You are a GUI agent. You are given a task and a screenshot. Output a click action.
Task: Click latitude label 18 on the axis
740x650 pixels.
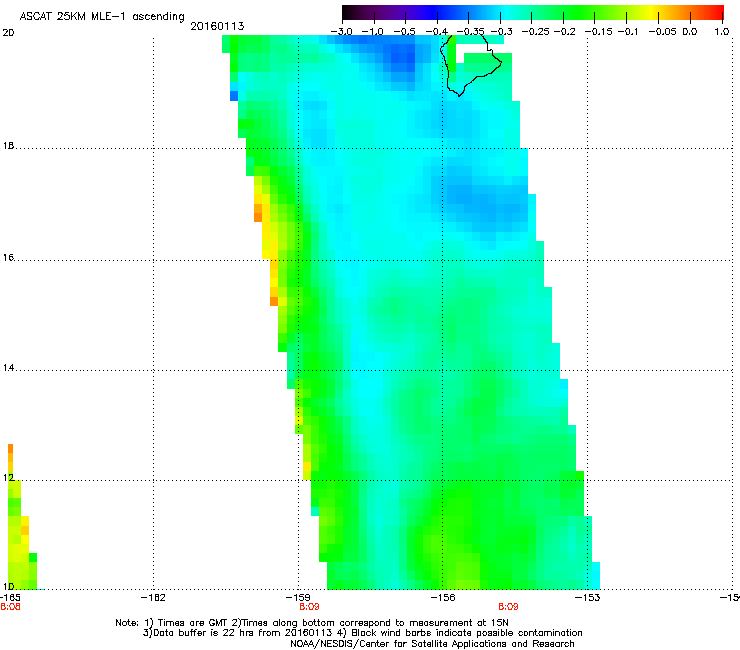(x=8, y=146)
